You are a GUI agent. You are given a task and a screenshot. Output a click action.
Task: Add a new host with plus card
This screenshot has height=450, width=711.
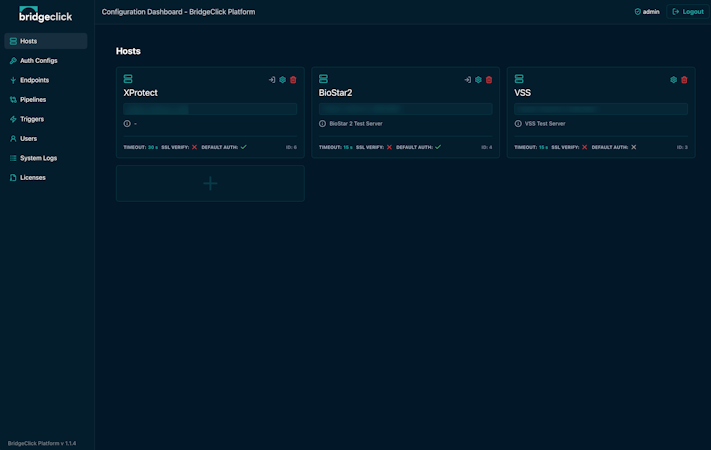click(210, 183)
